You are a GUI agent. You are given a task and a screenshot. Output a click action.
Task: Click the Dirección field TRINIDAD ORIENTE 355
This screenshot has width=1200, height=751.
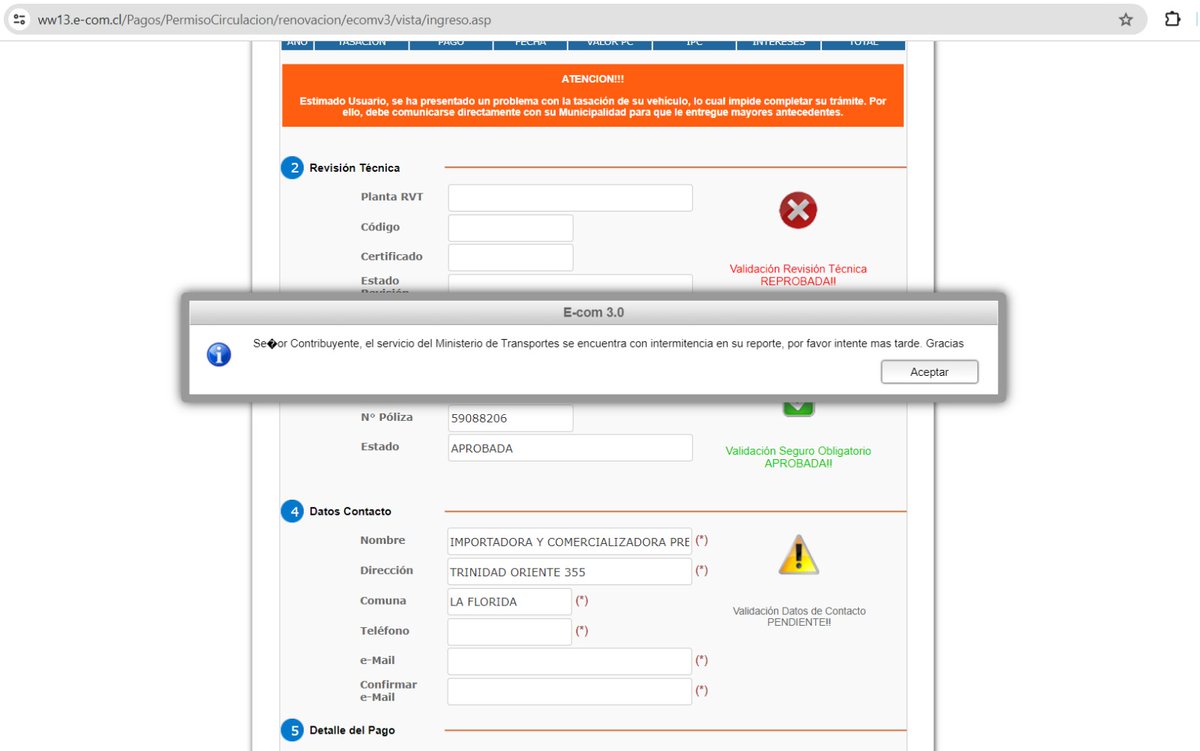pos(570,572)
